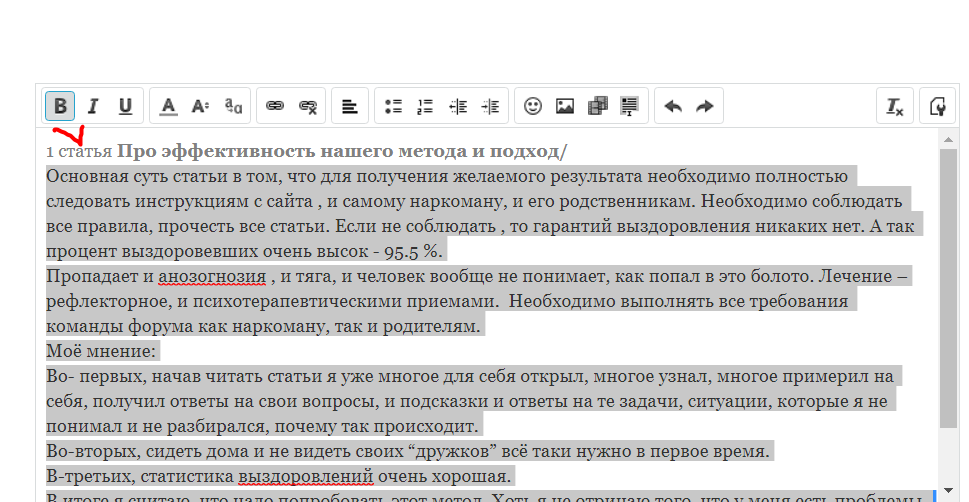Click the misspelled word 'выздоровлений'
Image resolution: width=969 pixels, height=502 pixels.
tap(306, 476)
